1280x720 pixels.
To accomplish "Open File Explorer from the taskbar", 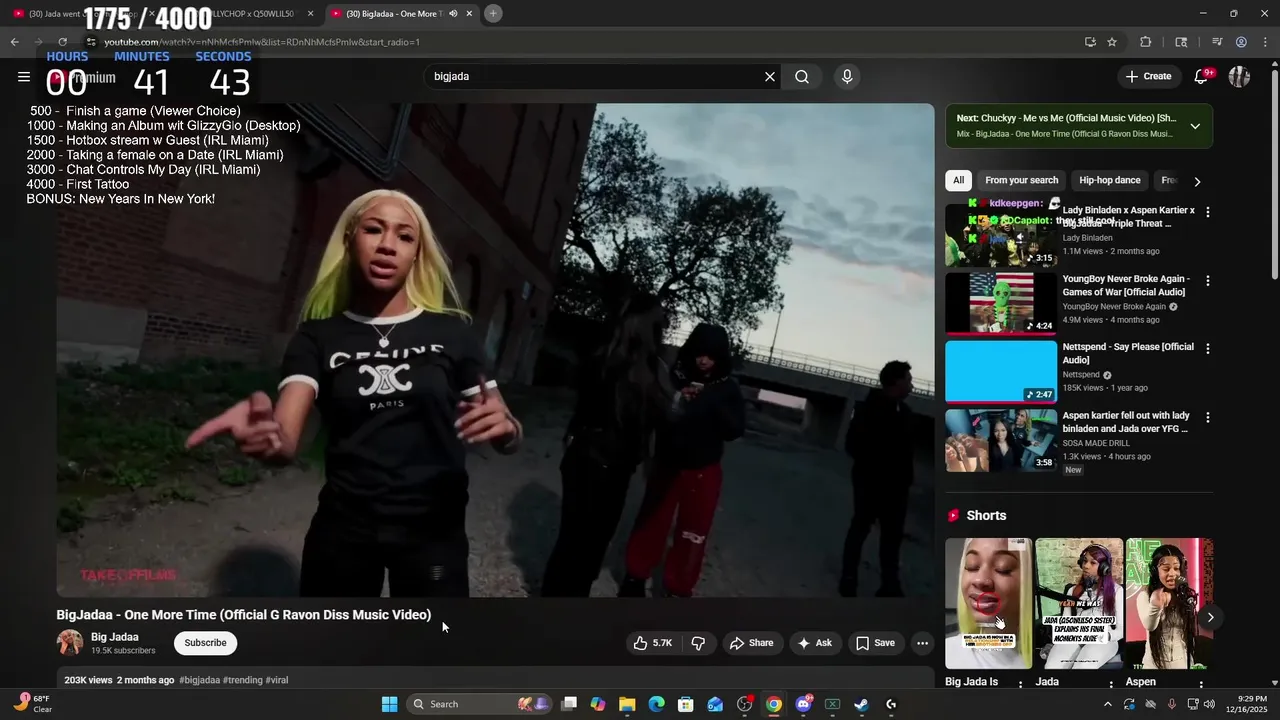I will point(627,704).
